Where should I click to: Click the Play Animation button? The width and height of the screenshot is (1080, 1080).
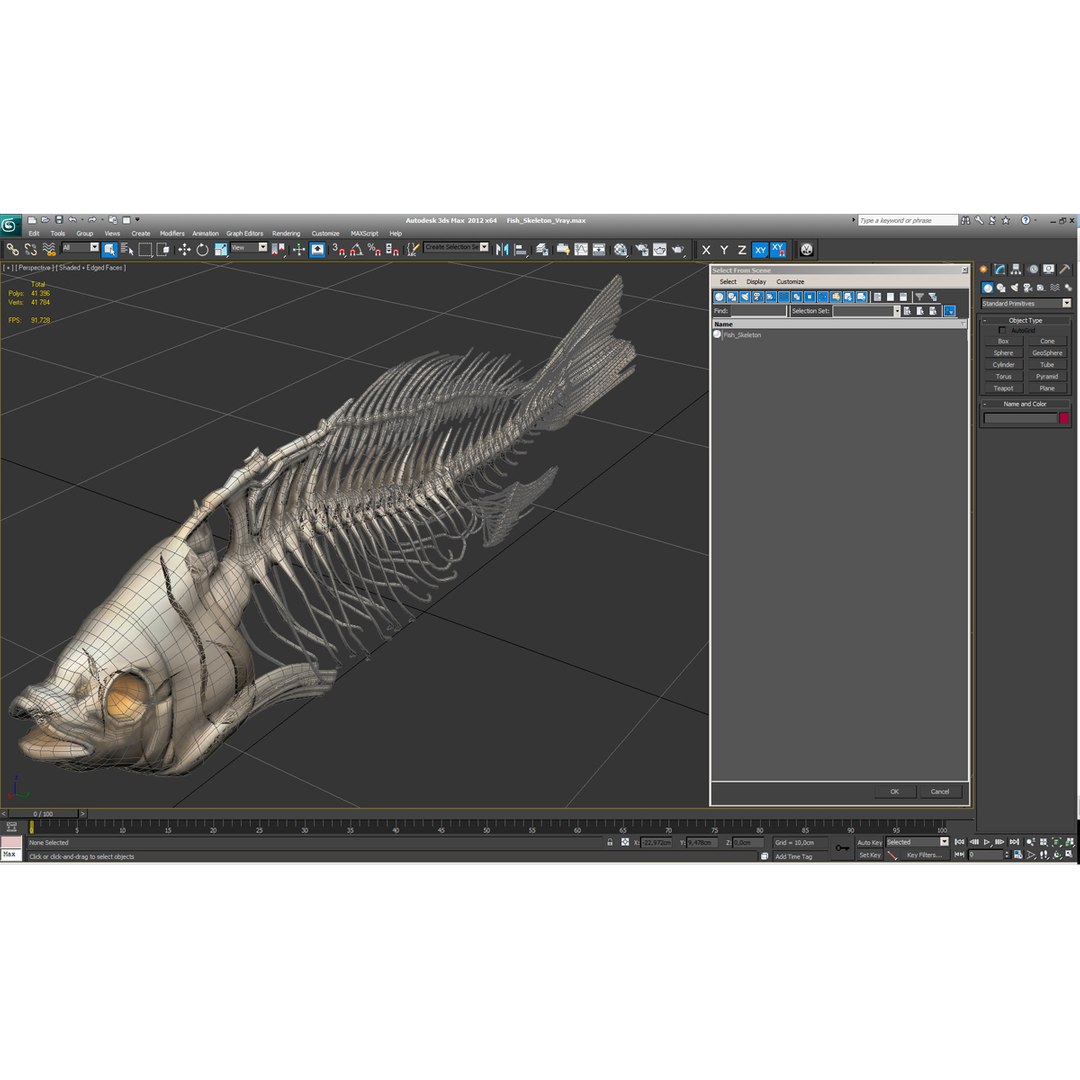pyautogui.click(x=987, y=842)
